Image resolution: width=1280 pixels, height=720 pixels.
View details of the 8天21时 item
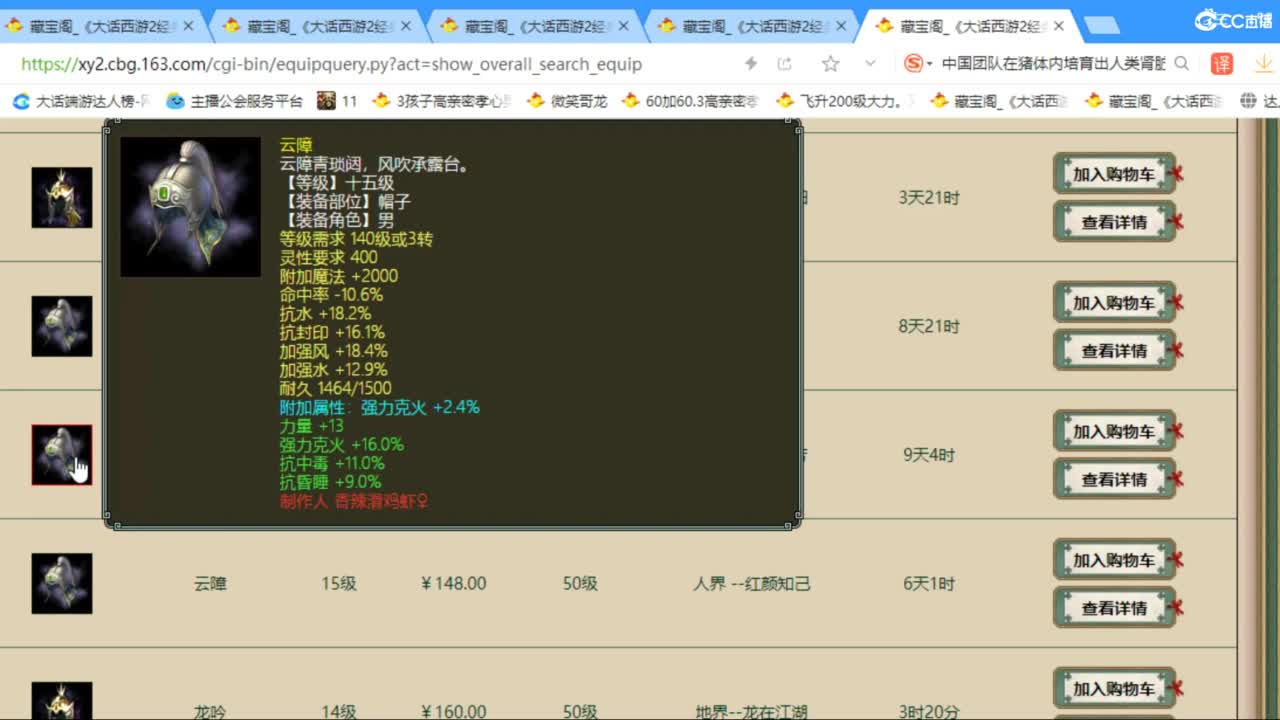(x=1114, y=351)
